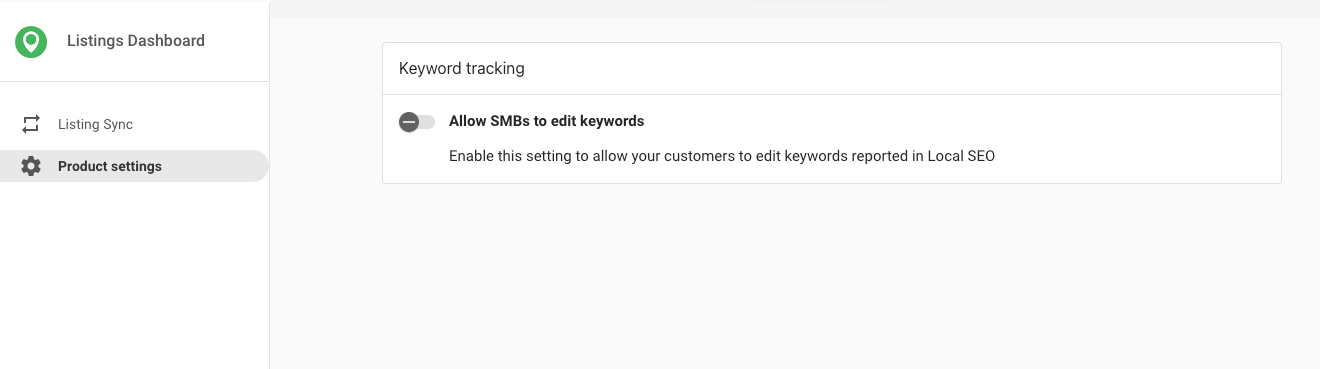Click the Product settings text label

(x=110, y=166)
